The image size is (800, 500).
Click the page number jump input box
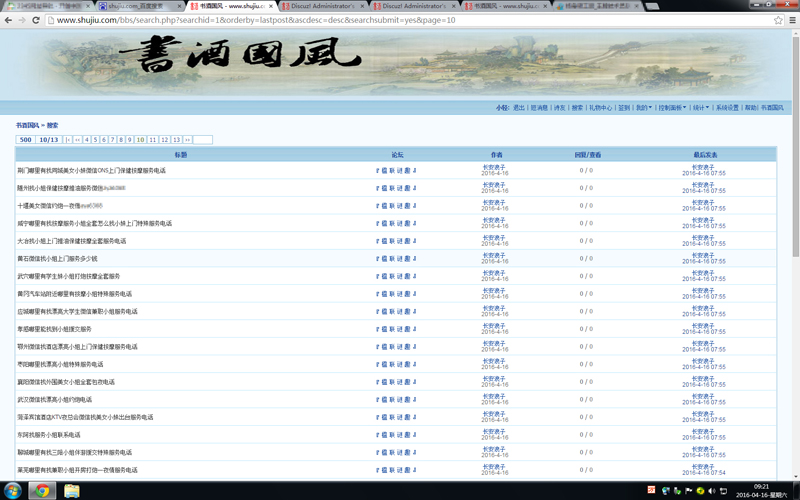[202, 140]
